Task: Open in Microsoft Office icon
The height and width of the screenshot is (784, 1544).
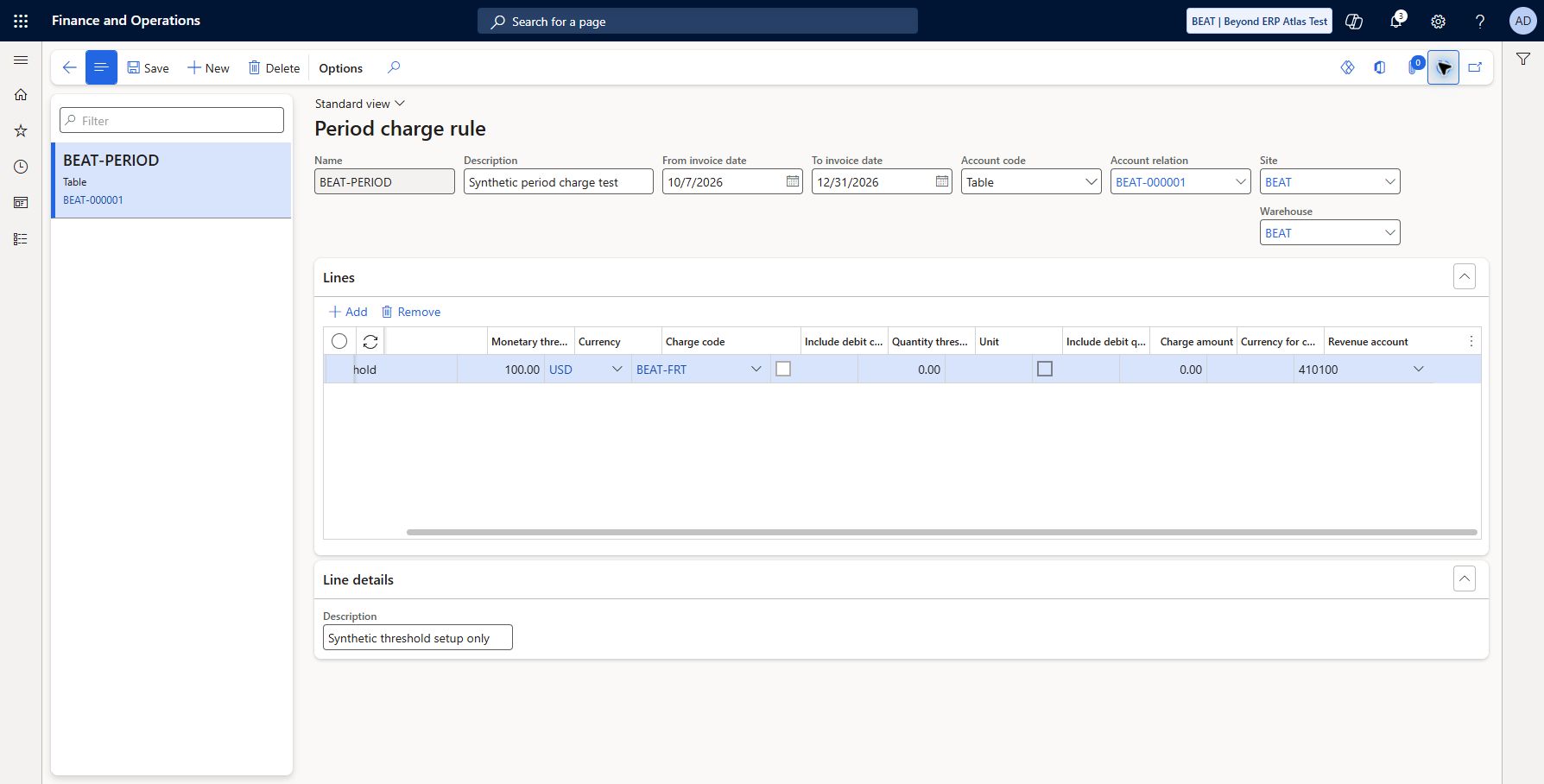Action: [x=1380, y=67]
